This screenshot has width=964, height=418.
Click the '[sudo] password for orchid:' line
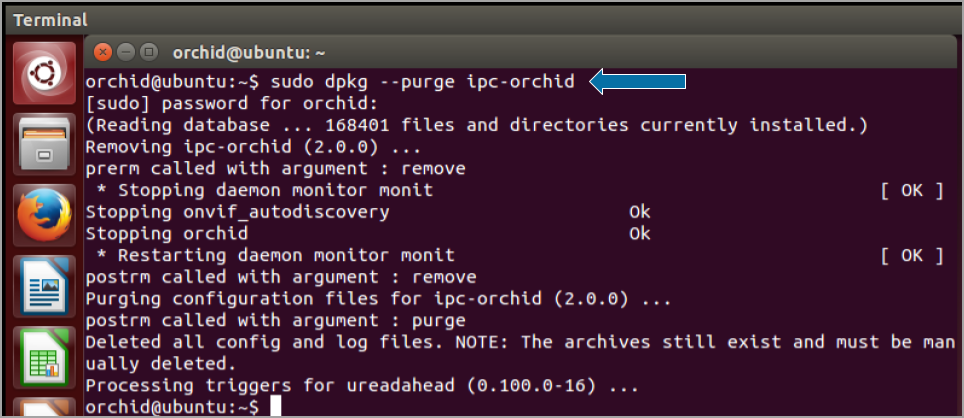point(232,104)
